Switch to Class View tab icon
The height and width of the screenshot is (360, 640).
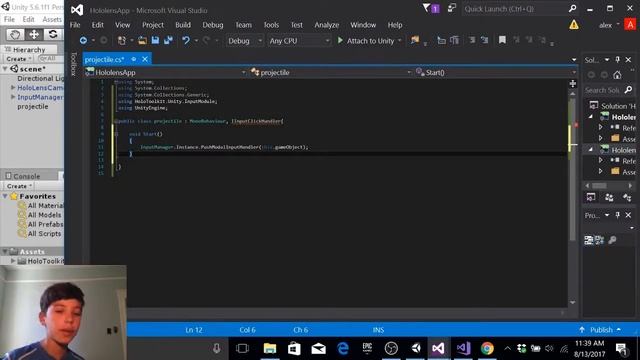tap(627, 198)
